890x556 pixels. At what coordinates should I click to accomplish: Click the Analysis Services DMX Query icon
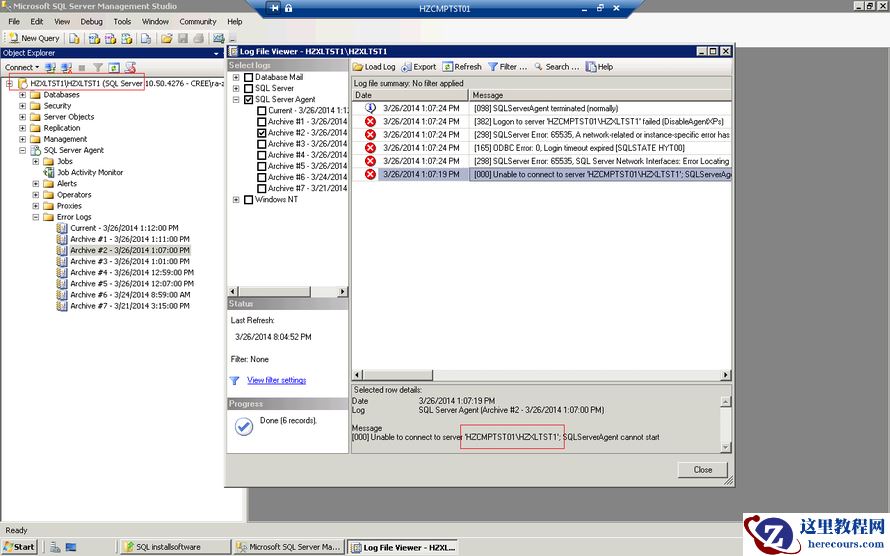pyautogui.click(x=111, y=38)
